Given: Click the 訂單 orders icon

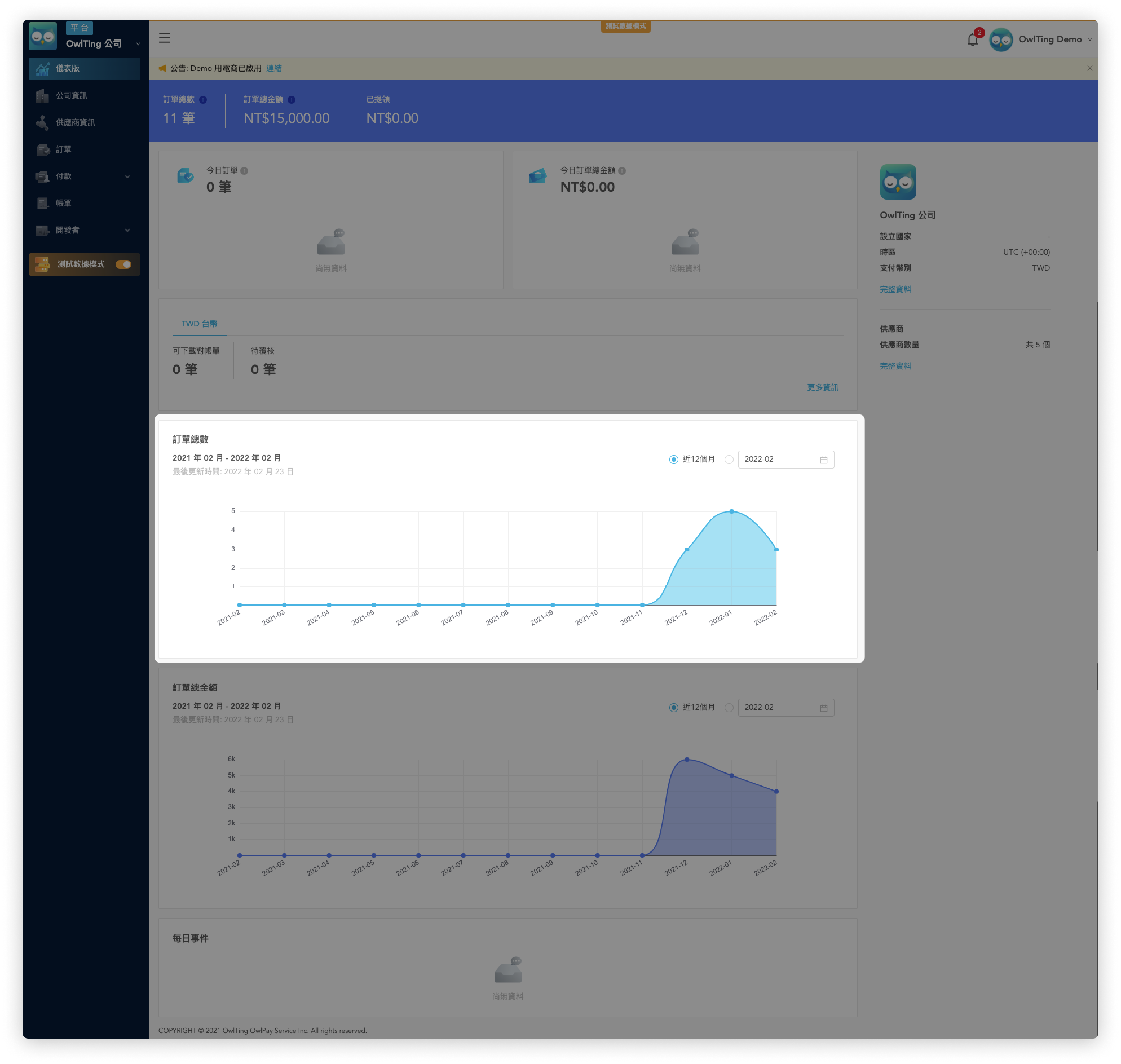Looking at the screenshot, I should [x=43, y=149].
